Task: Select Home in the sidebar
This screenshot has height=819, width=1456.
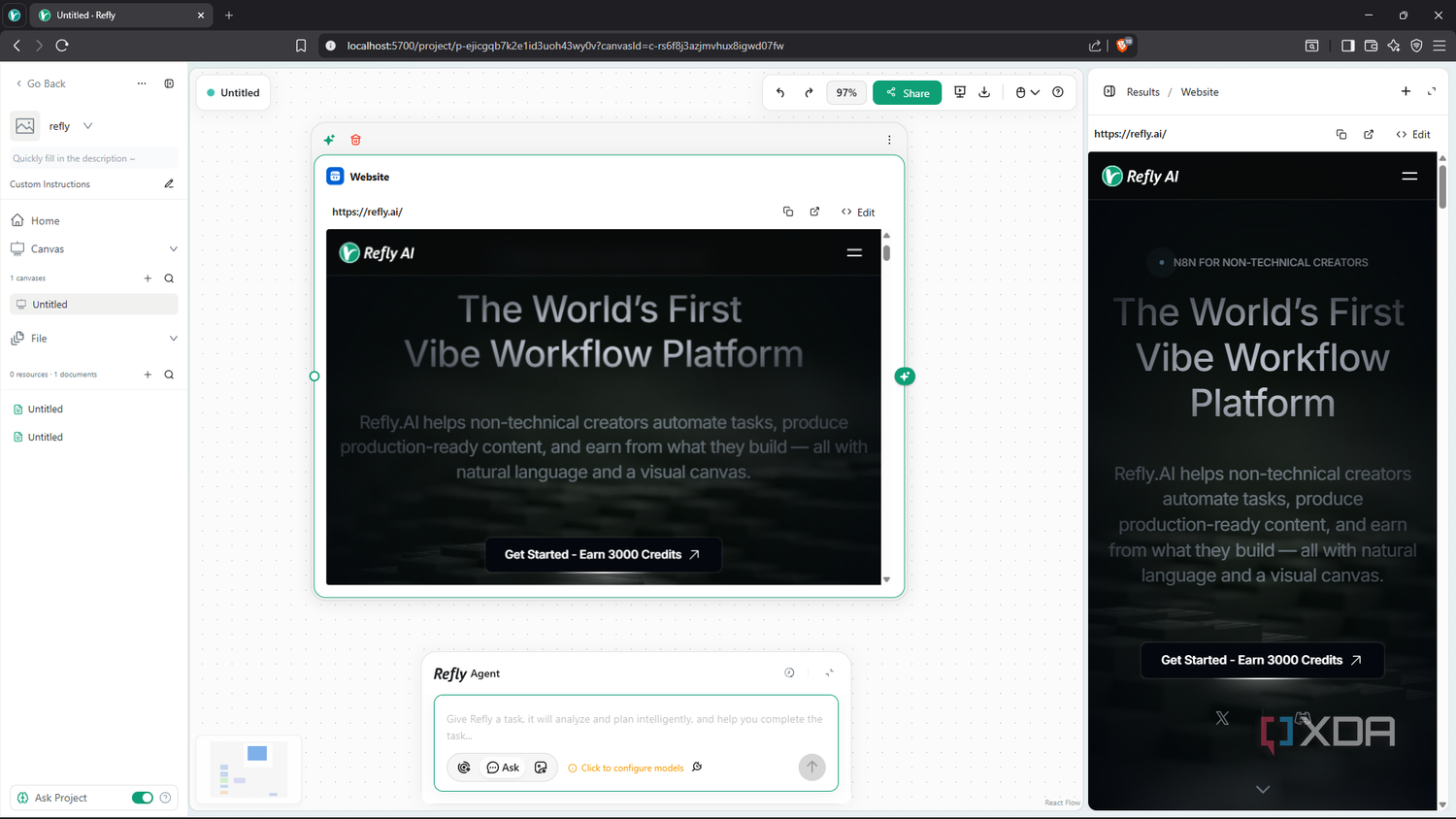Action: 93,220
